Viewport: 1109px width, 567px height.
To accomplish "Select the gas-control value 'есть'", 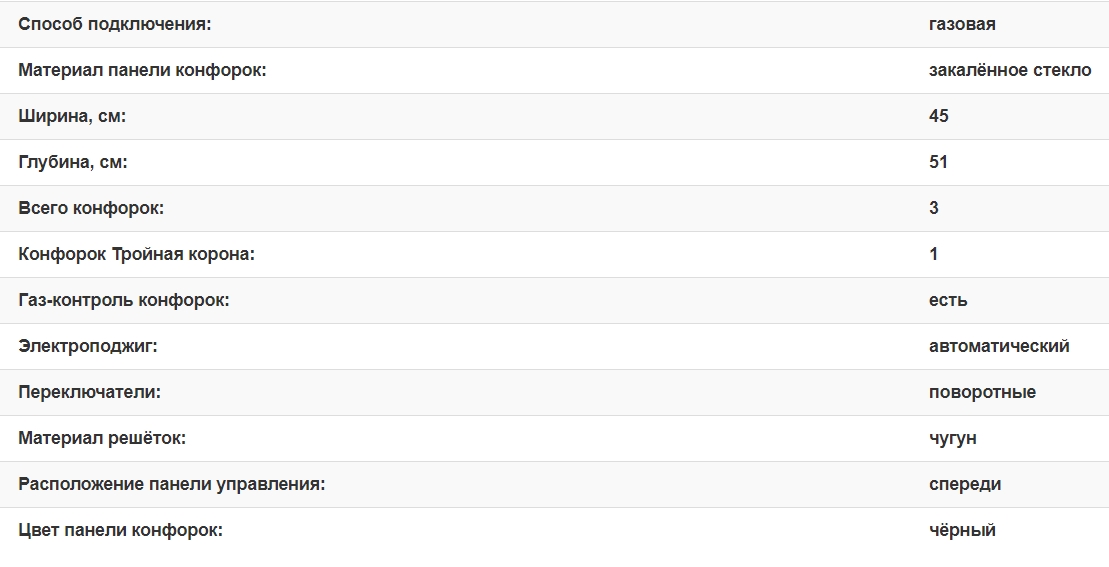I will [948, 300].
